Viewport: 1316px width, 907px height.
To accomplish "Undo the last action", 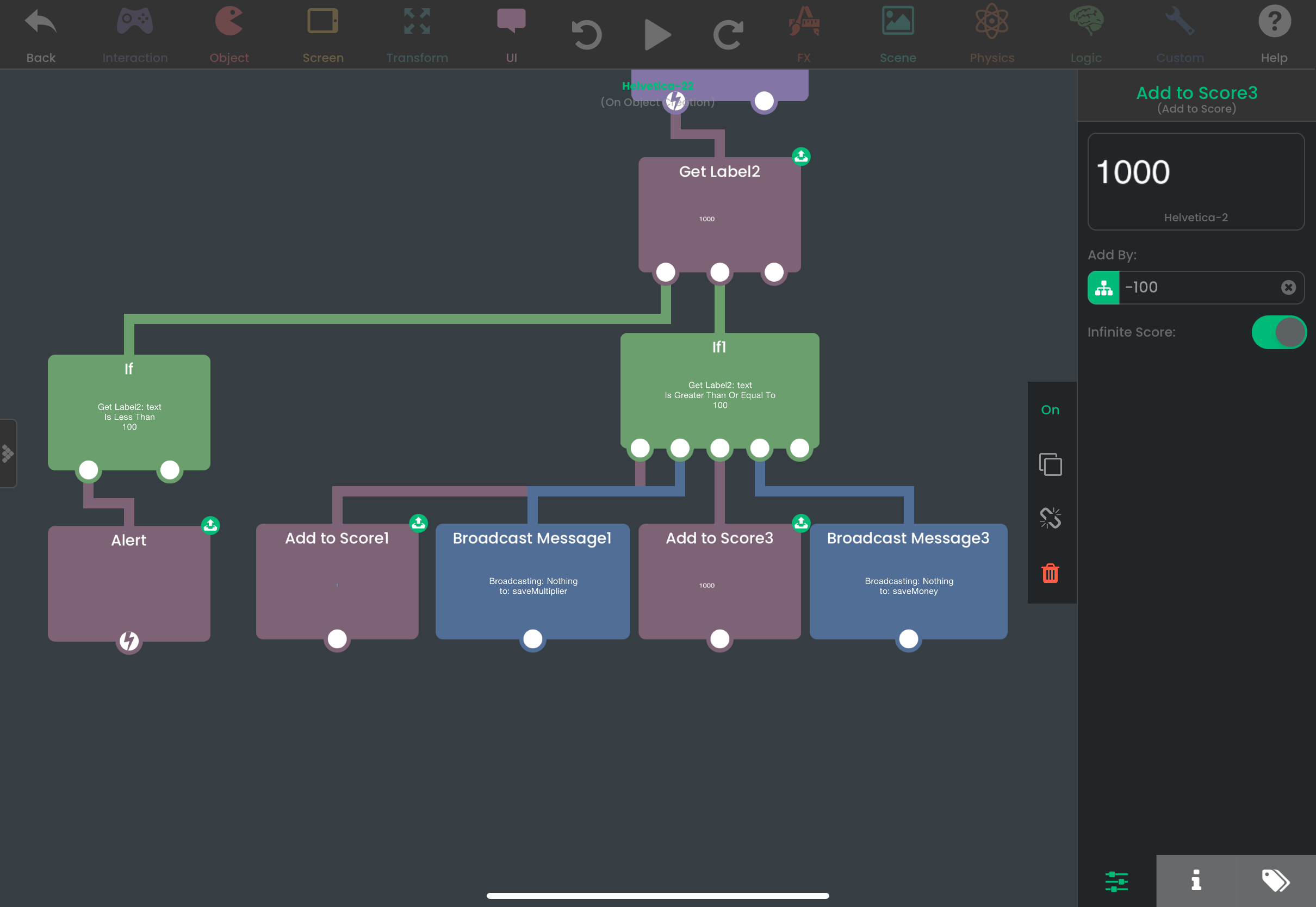I will (x=586, y=35).
